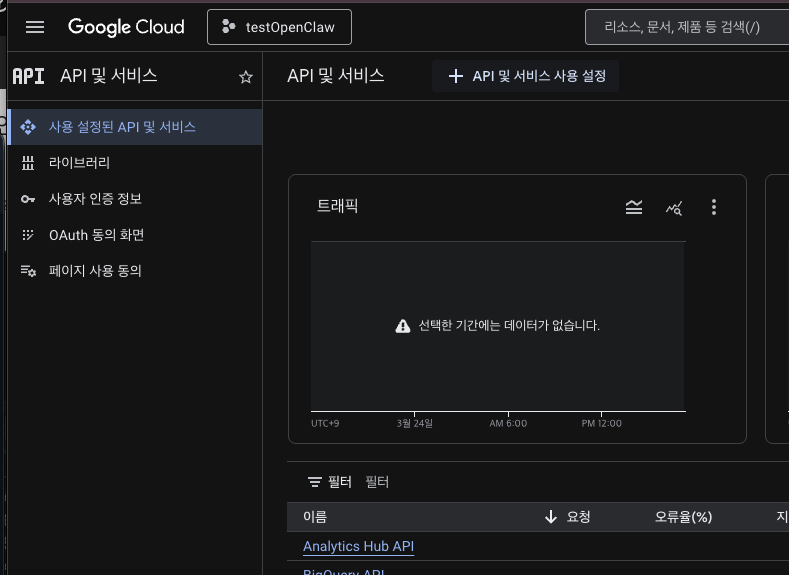
Task: Click the 트래픽 chart title
Action: tap(337, 206)
